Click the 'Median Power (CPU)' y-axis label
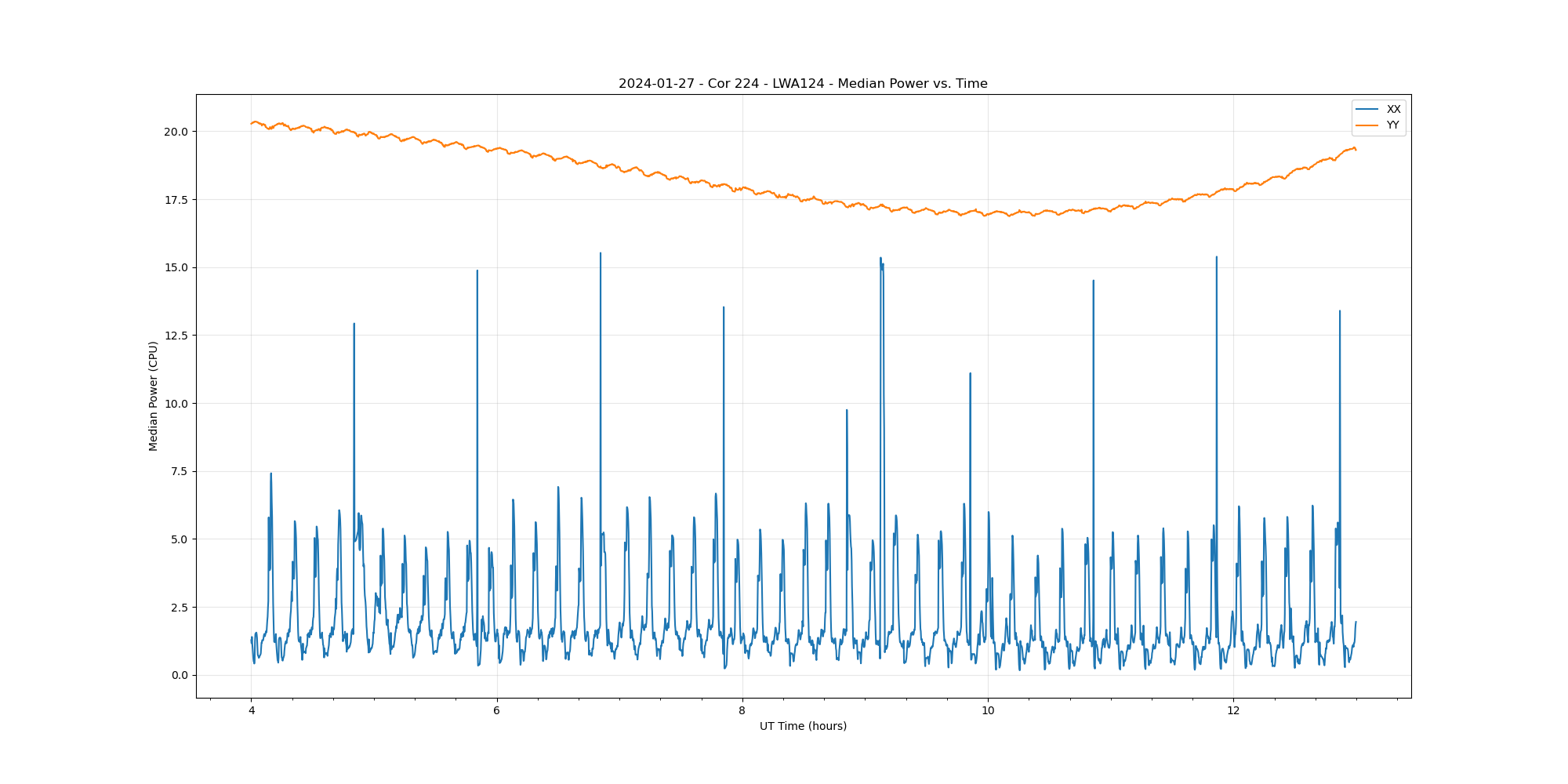The width and height of the screenshot is (1568, 784). pos(154,396)
